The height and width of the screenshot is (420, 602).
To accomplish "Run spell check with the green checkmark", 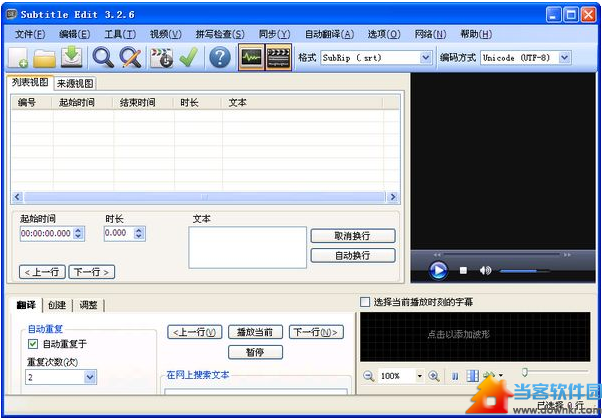I will click(x=189, y=58).
